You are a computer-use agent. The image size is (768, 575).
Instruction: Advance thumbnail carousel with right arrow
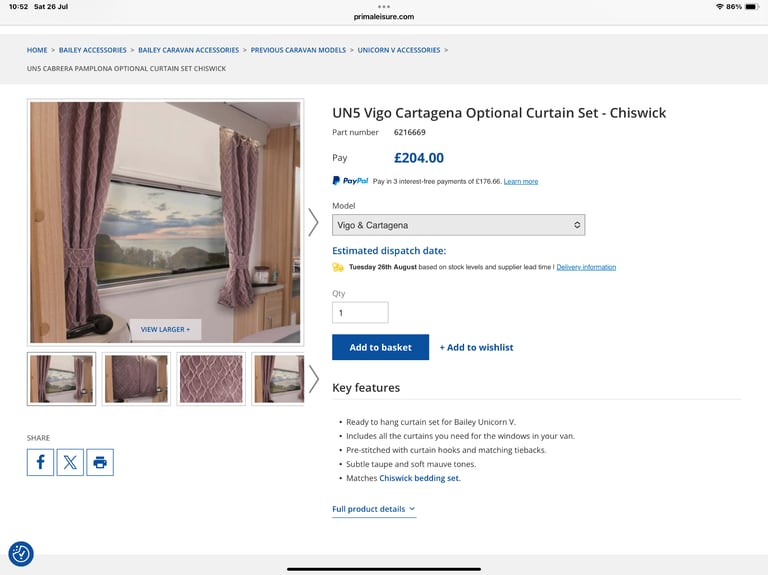pyautogui.click(x=313, y=379)
